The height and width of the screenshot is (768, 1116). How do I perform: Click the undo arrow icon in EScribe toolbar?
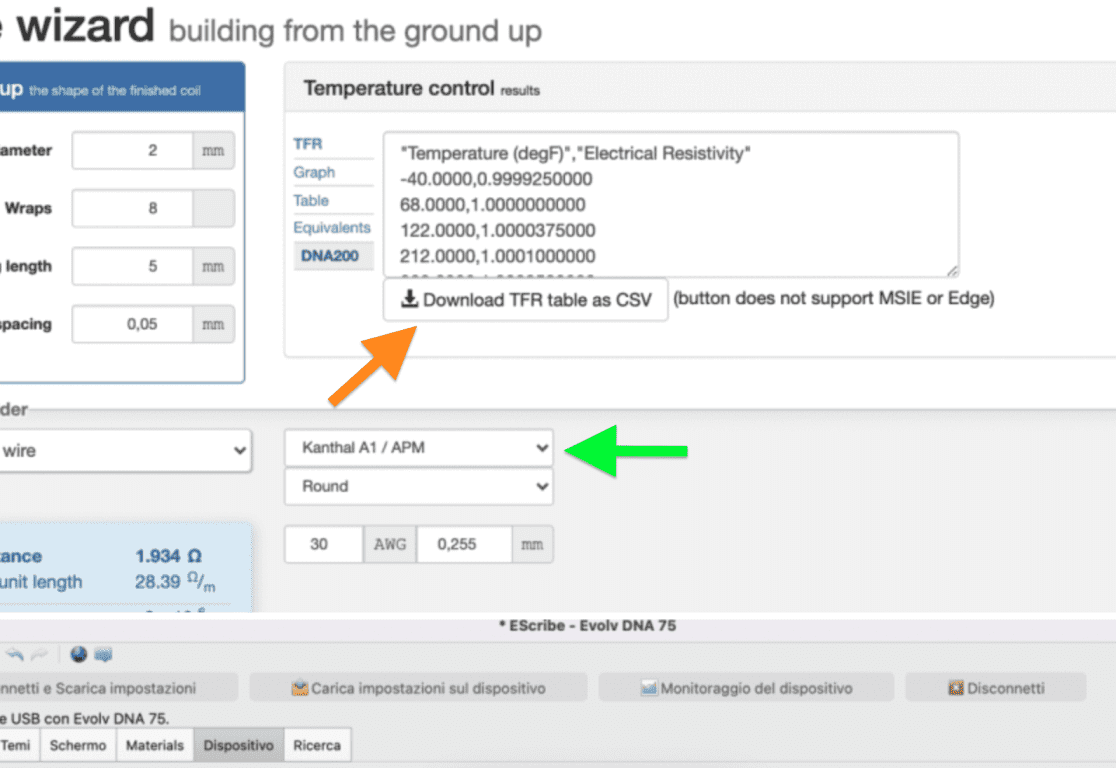tap(15, 654)
